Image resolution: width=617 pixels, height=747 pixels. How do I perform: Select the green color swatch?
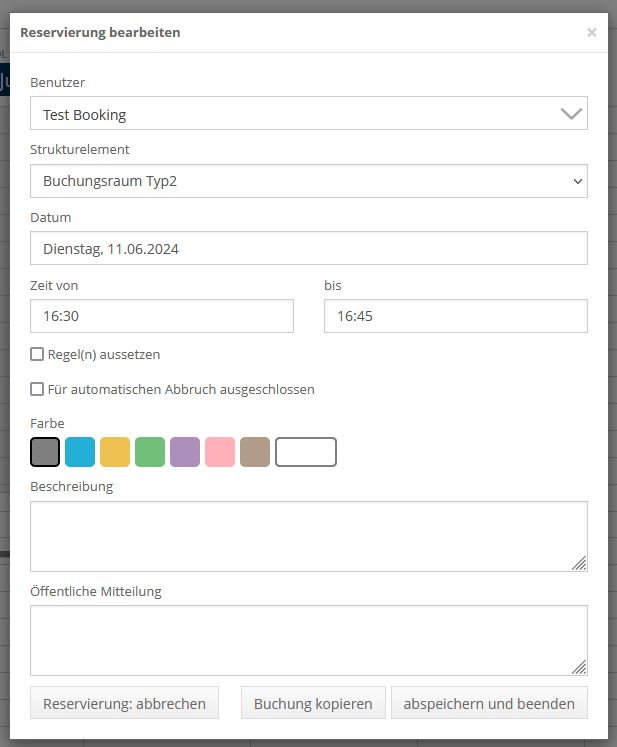pos(150,452)
